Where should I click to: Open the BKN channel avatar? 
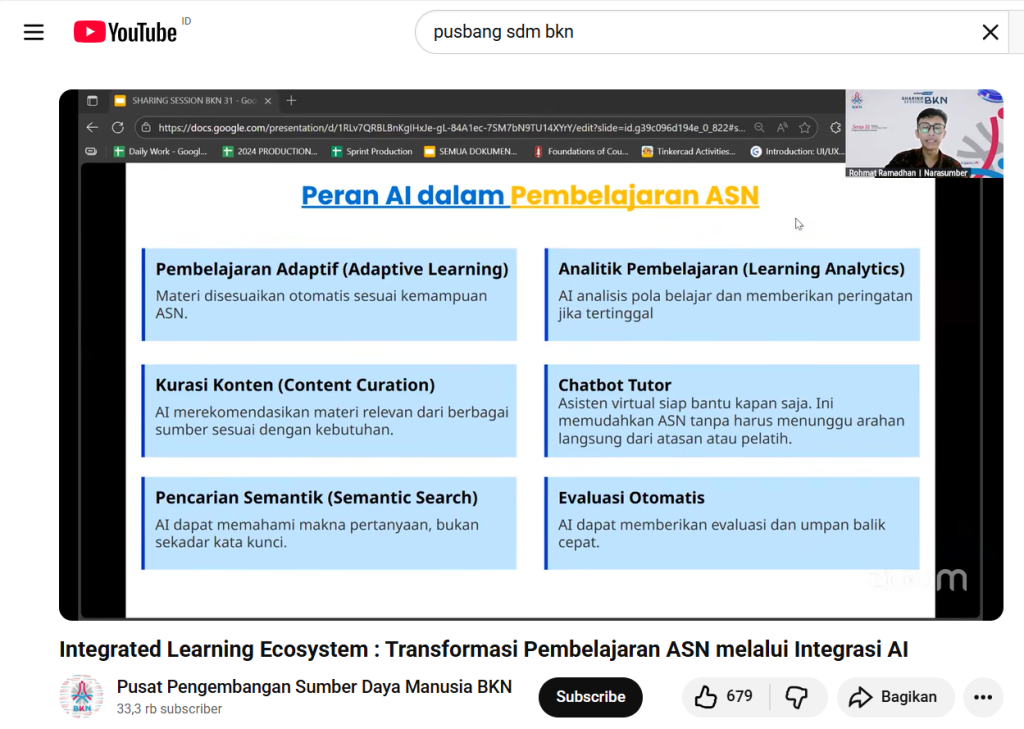coord(81,696)
